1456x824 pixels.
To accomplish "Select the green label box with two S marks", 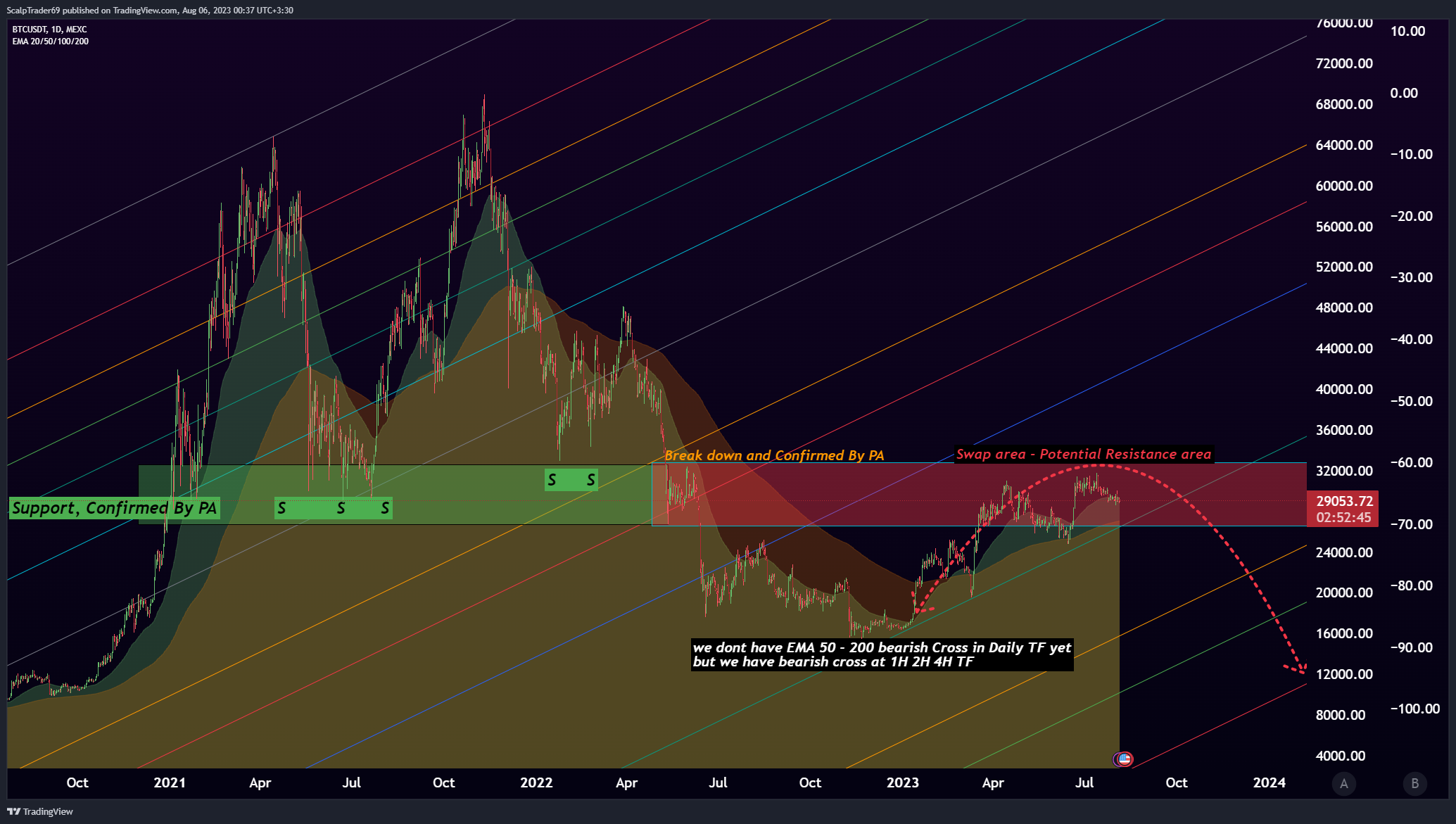I will click(571, 480).
